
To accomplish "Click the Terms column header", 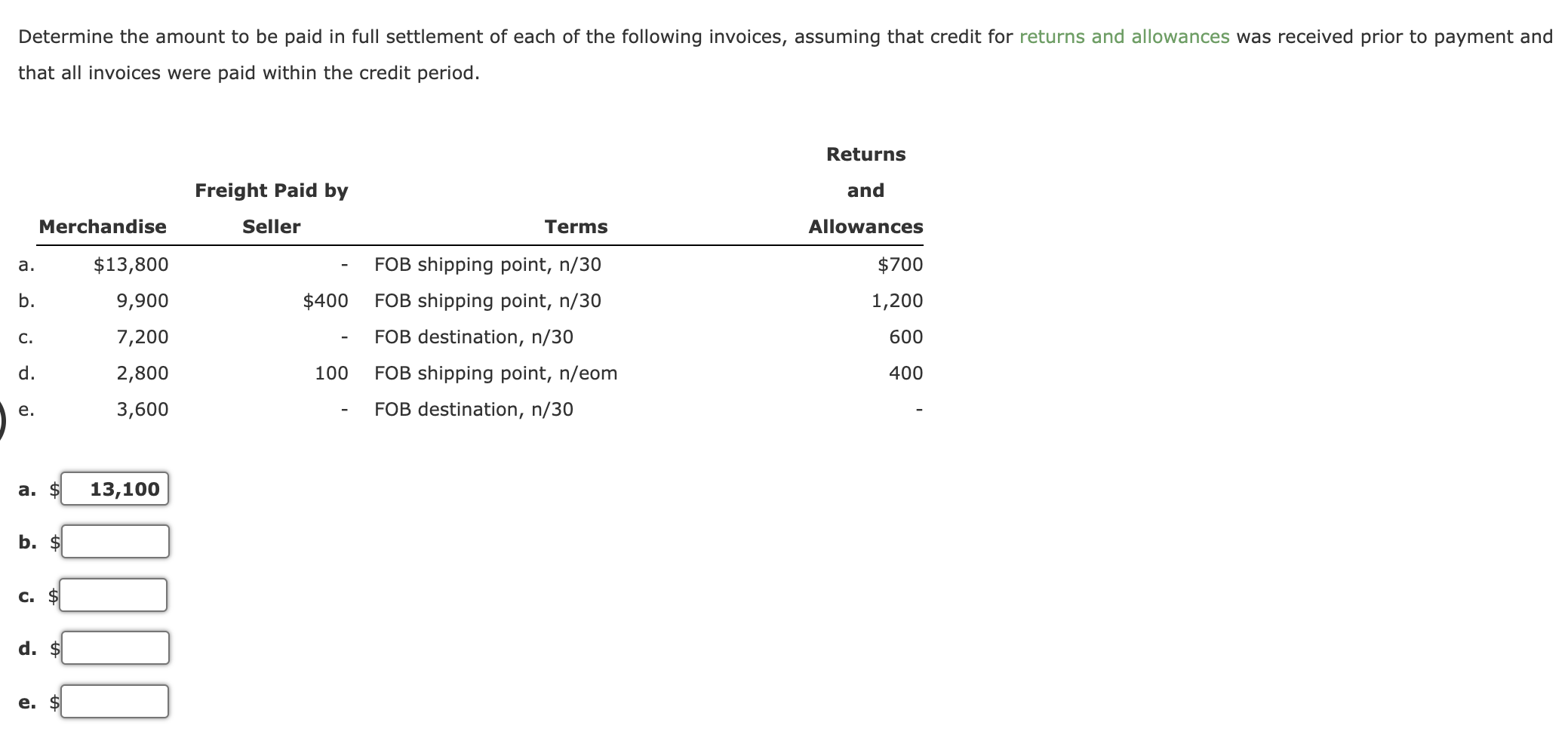I will pos(576,226).
